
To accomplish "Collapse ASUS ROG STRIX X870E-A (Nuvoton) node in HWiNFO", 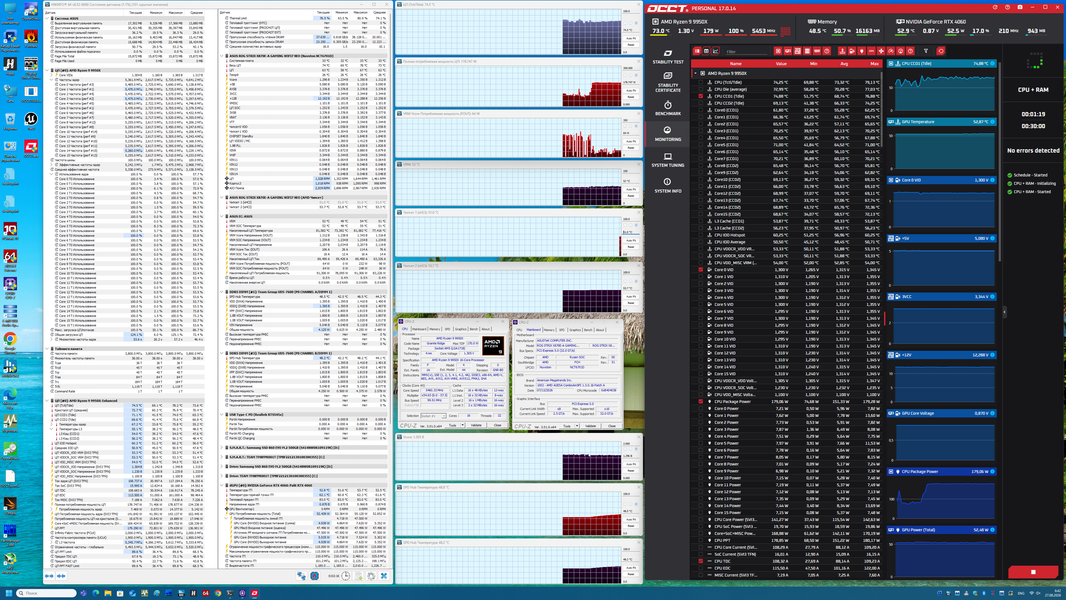I will click(x=222, y=56).
